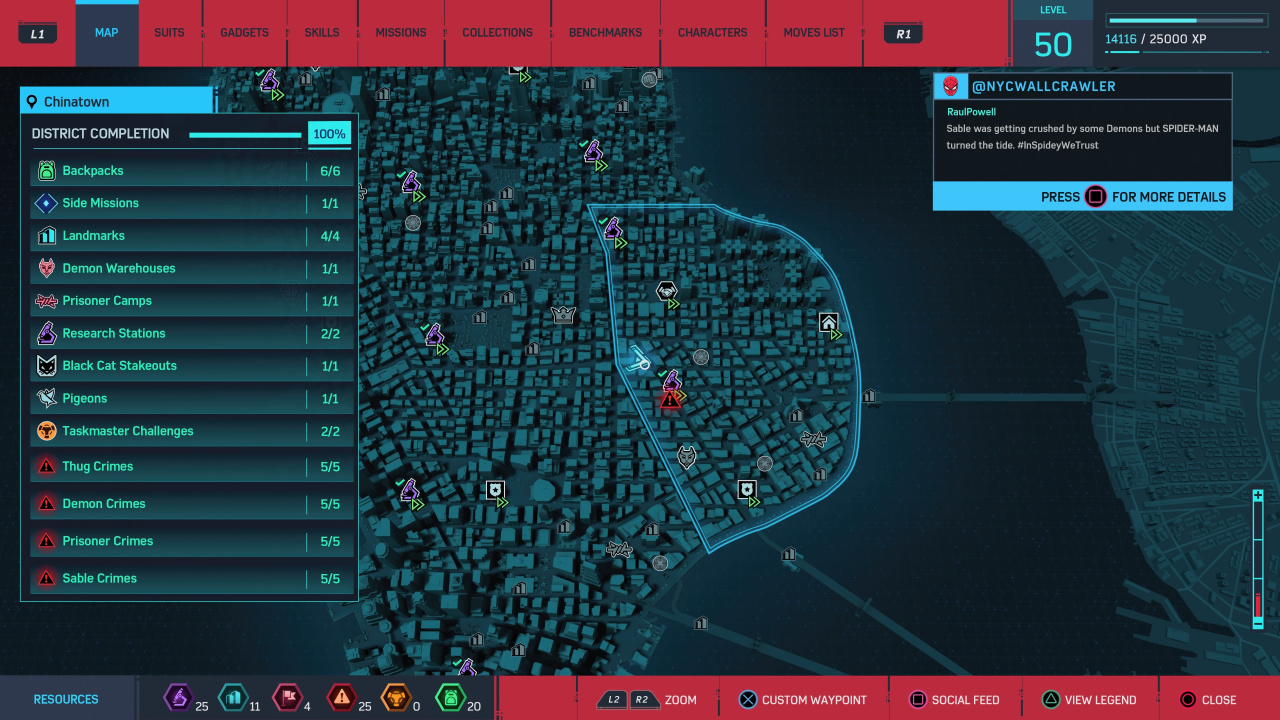Click the 100% district completion badge
The width and height of the screenshot is (1280, 720).
tap(329, 134)
